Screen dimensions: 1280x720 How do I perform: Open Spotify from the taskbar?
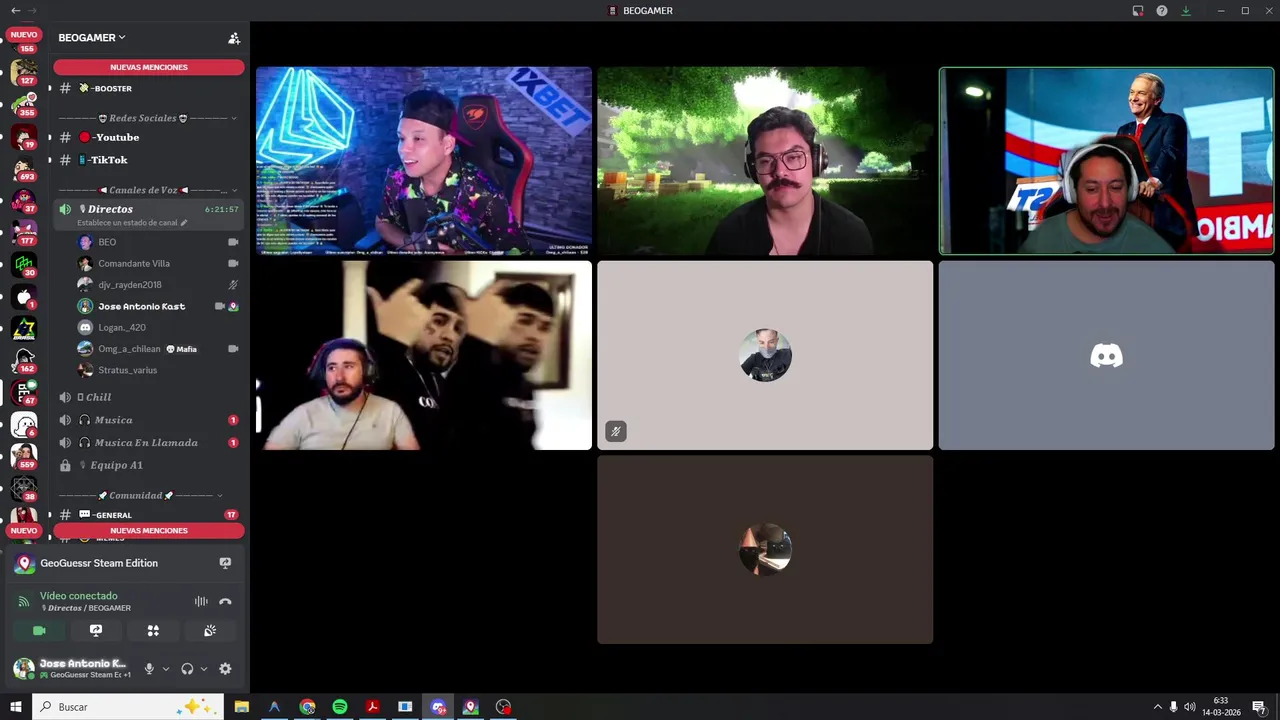click(x=340, y=707)
